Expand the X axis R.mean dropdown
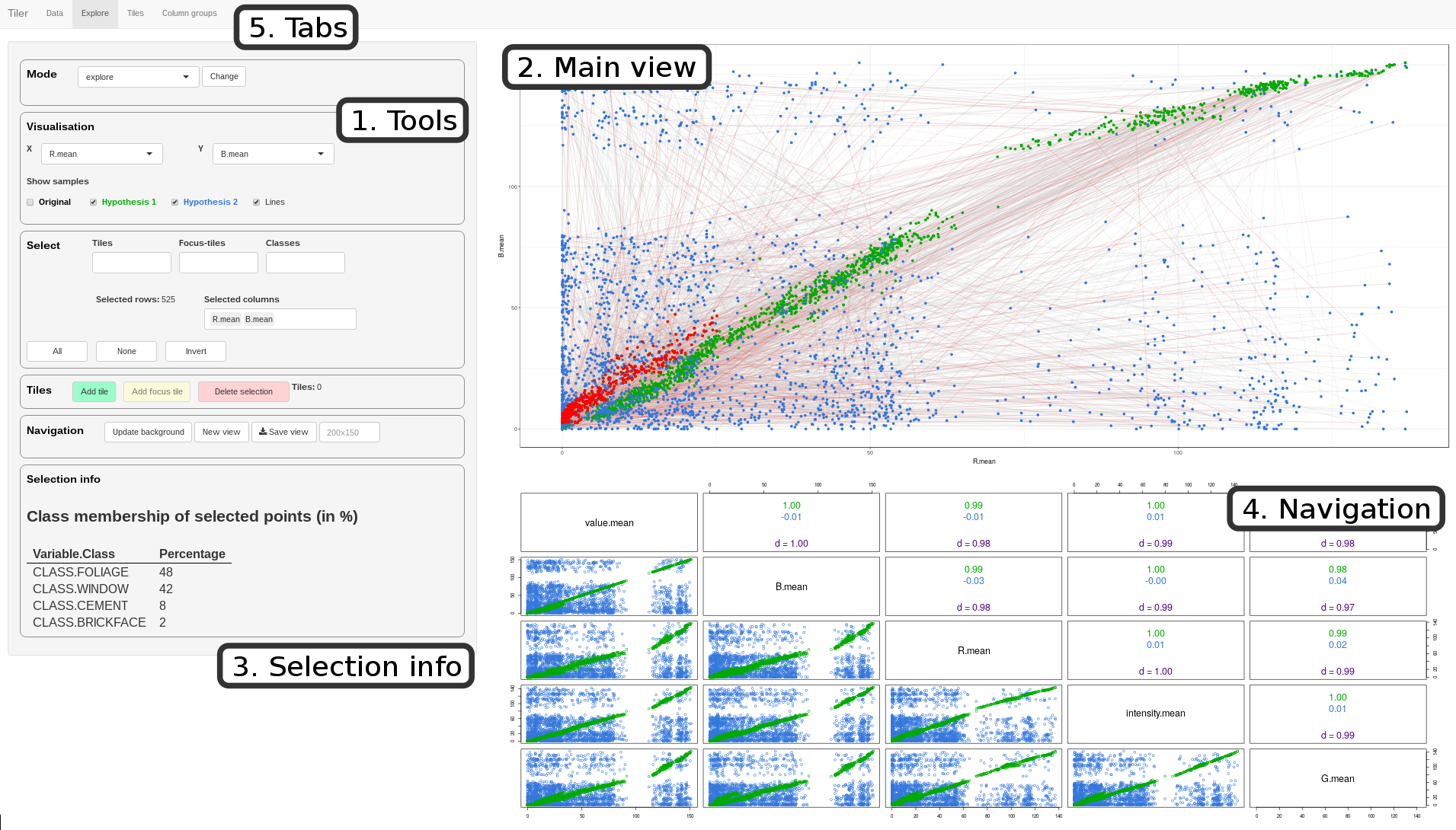Screen dimensions: 1456x830 pos(101,154)
